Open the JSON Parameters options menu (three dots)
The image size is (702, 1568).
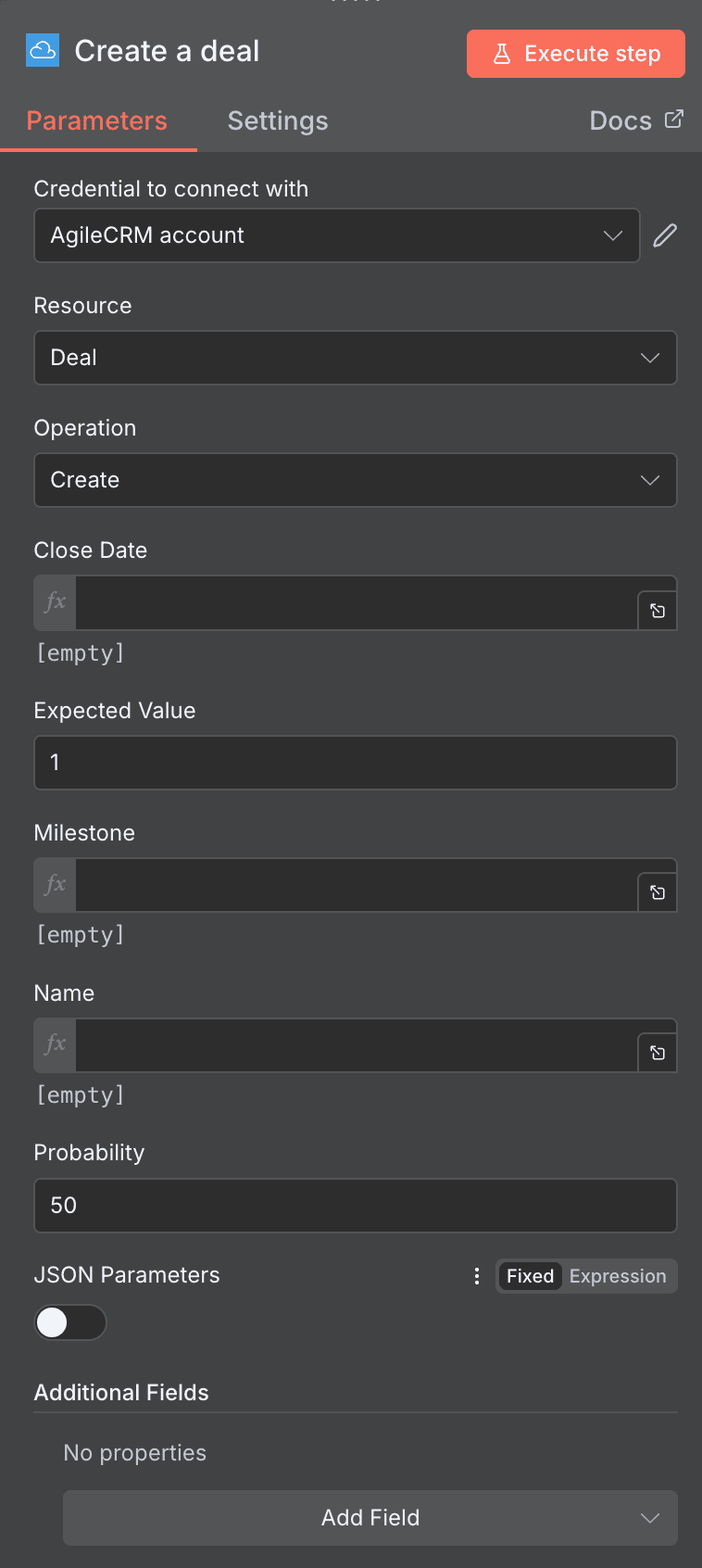pos(476,1276)
